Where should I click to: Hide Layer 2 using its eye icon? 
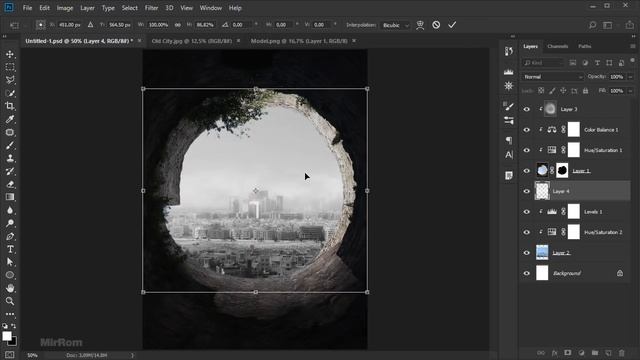527,253
